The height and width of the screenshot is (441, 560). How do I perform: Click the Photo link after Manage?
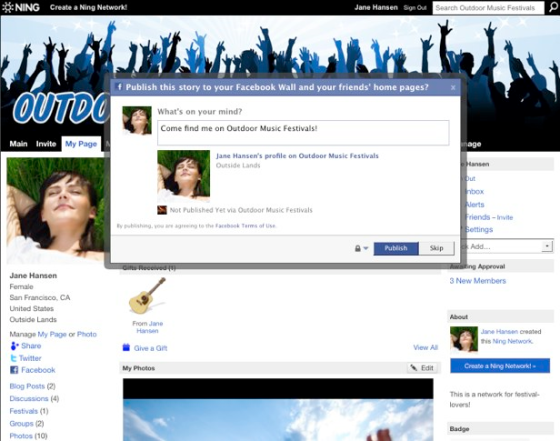87,334
